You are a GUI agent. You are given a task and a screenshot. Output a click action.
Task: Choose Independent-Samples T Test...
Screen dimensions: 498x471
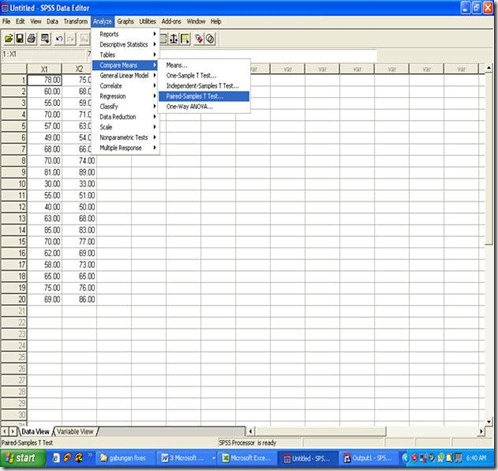click(204, 86)
